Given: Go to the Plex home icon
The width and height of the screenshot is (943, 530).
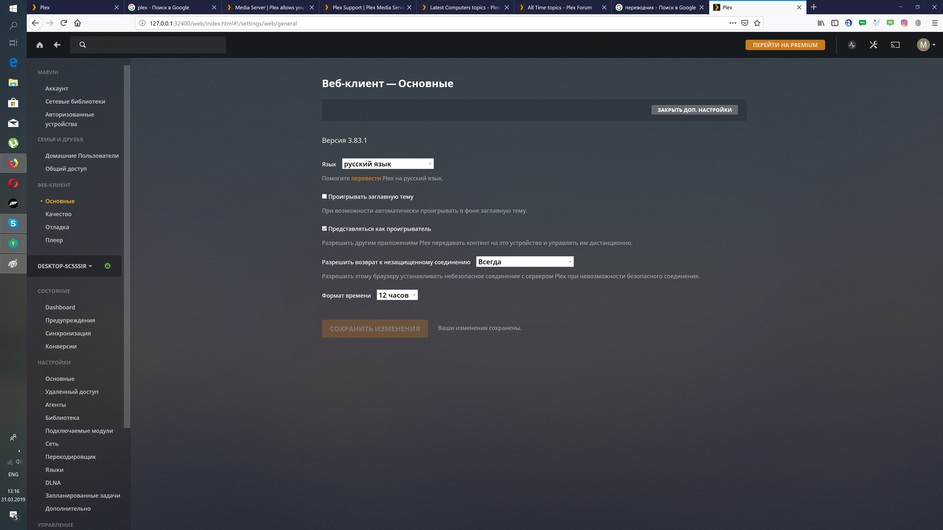Looking at the screenshot, I should pyautogui.click(x=40, y=45).
